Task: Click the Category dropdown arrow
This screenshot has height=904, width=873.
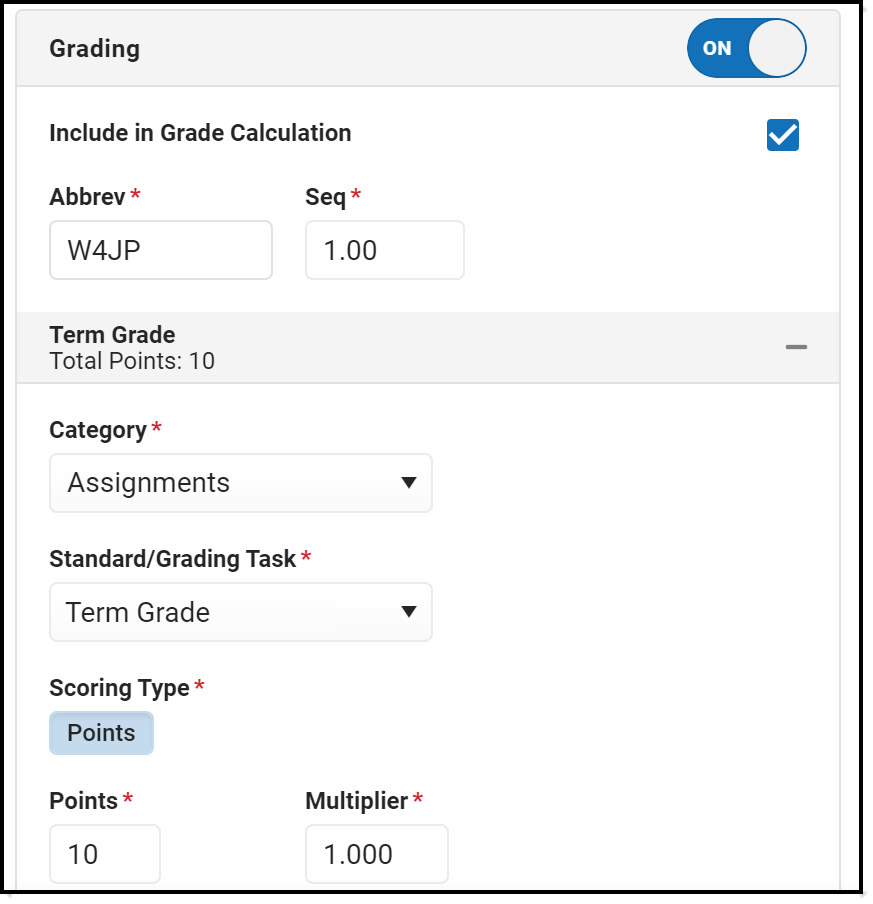Action: [410, 483]
